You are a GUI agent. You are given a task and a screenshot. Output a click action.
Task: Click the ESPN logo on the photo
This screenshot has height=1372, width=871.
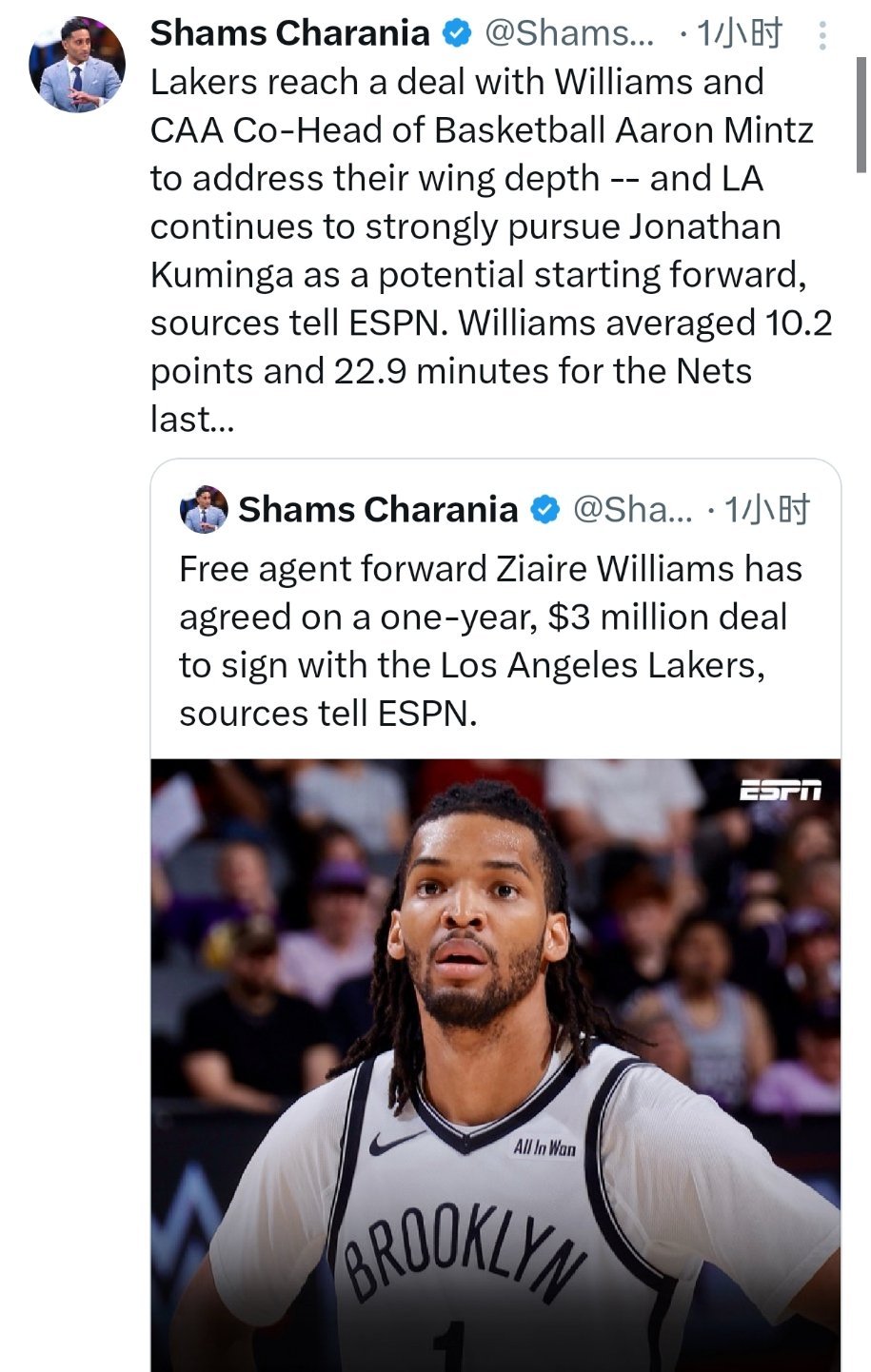pyautogui.click(x=781, y=790)
